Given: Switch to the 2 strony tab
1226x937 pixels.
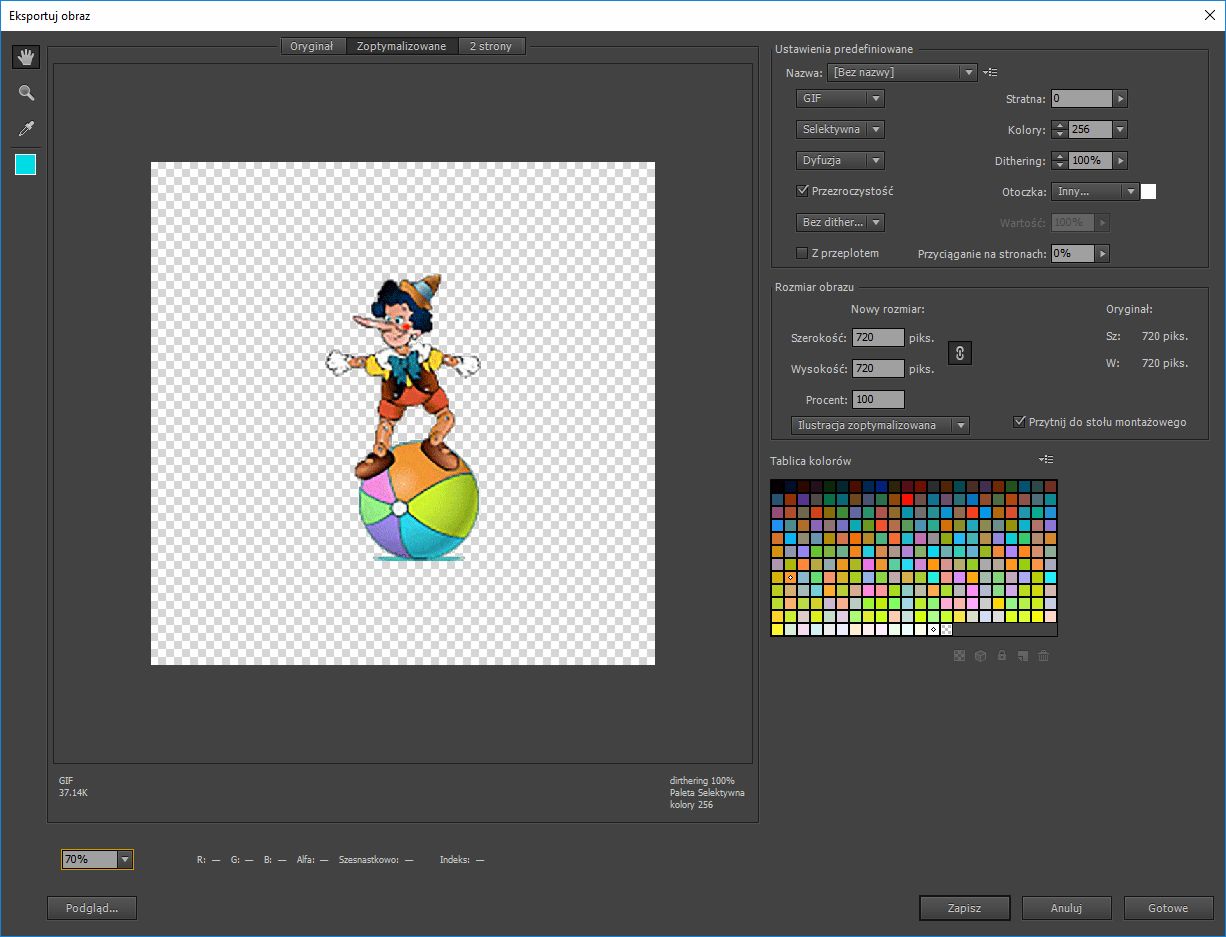Looking at the screenshot, I should (490, 46).
